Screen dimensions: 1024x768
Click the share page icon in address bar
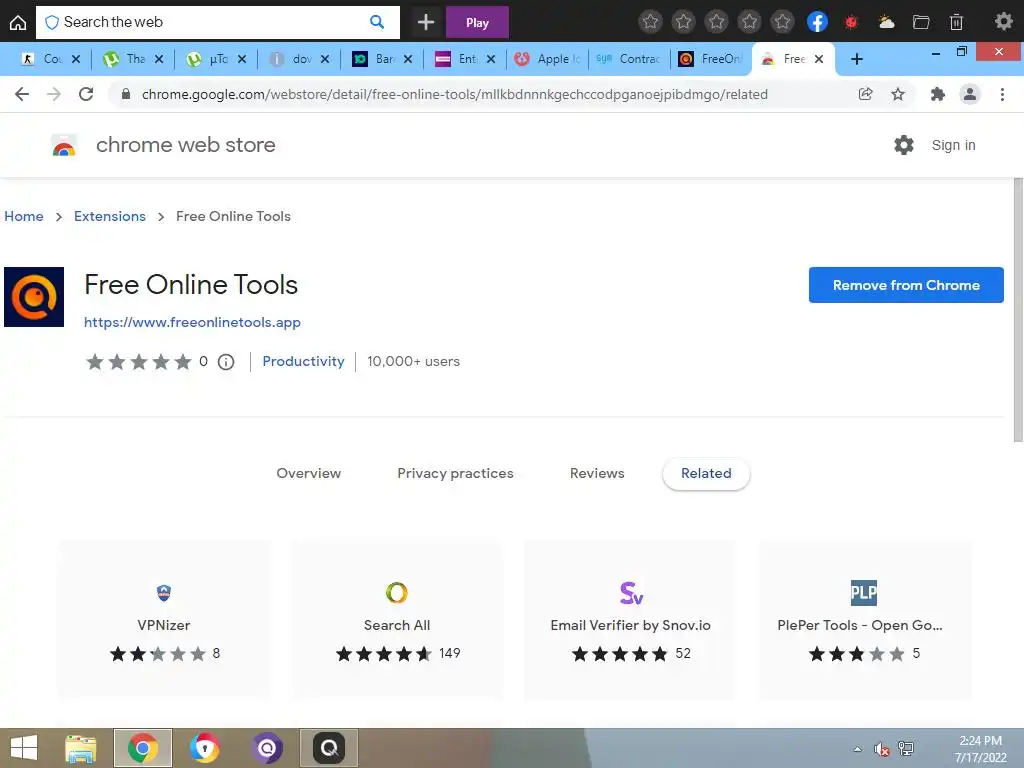pyautogui.click(x=865, y=94)
